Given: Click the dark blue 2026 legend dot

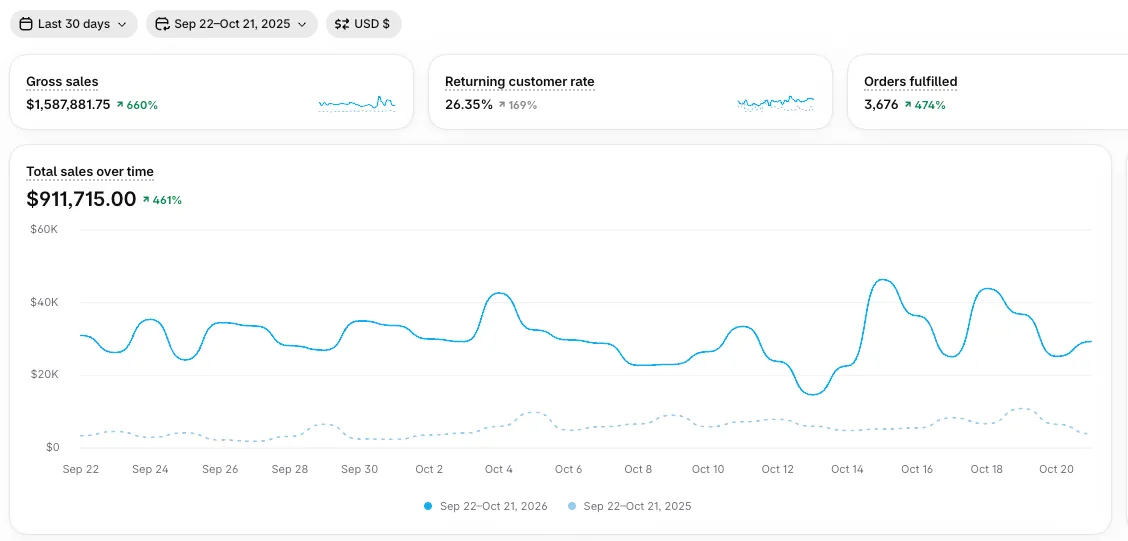Looking at the screenshot, I should [x=428, y=506].
